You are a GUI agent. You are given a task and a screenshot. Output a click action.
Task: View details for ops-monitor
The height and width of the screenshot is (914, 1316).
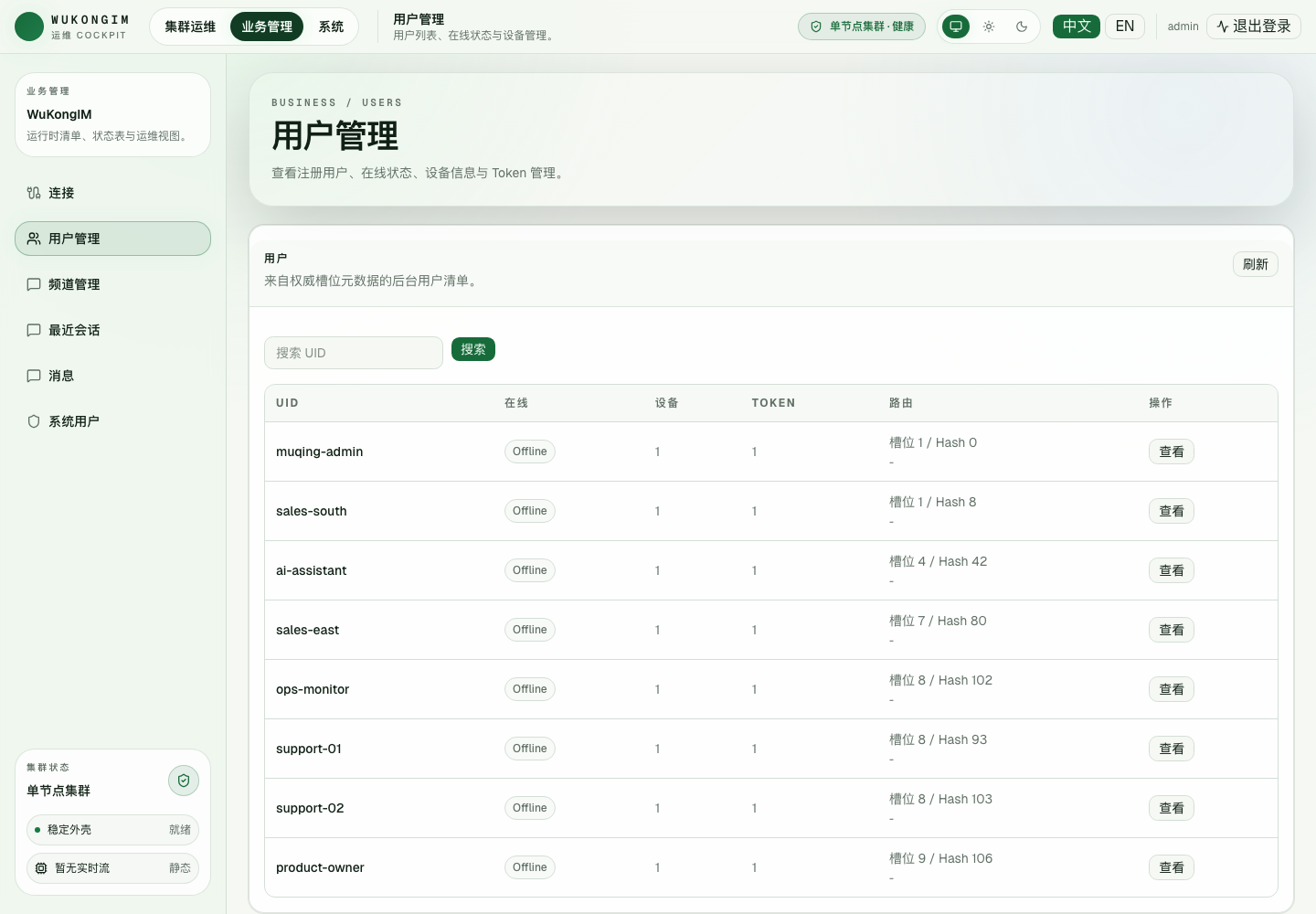1172,689
